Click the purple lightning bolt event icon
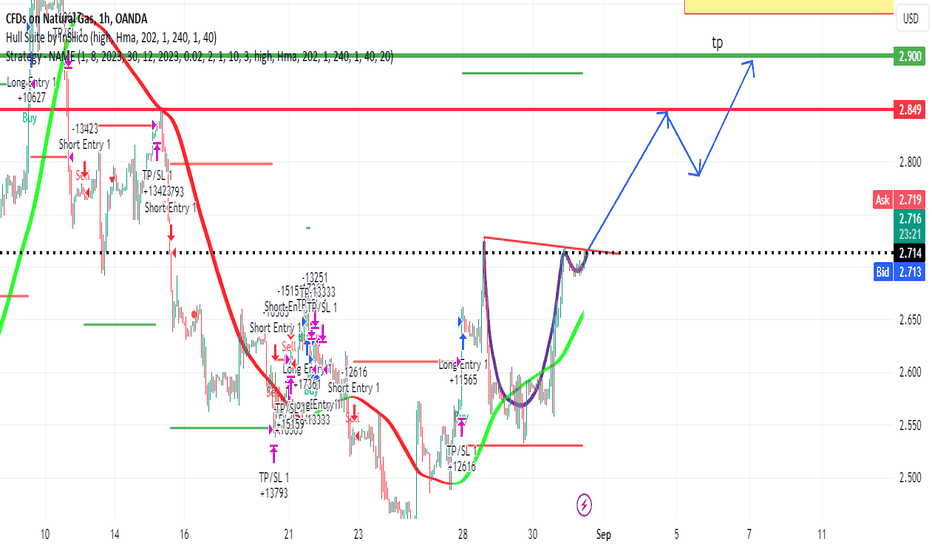Viewport: 932px width, 550px height. 584,505
